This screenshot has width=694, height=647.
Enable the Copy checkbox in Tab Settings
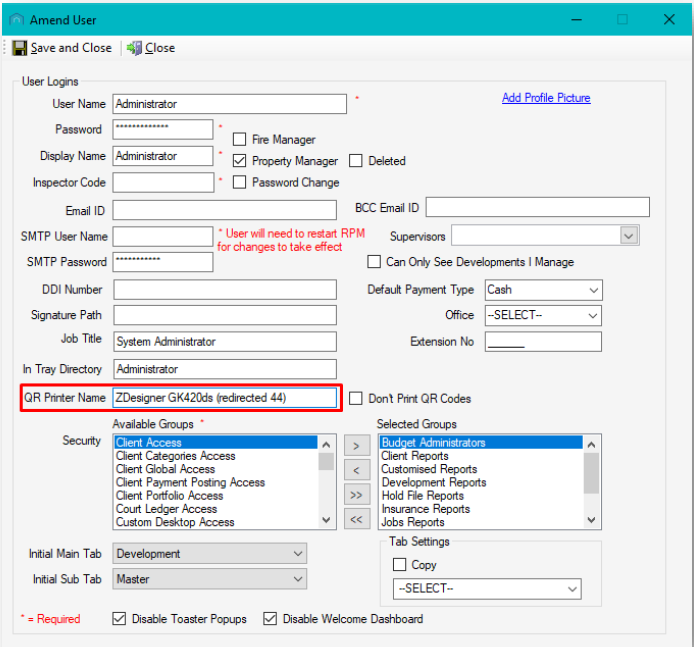pyautogui.click(x=399, y=565)
